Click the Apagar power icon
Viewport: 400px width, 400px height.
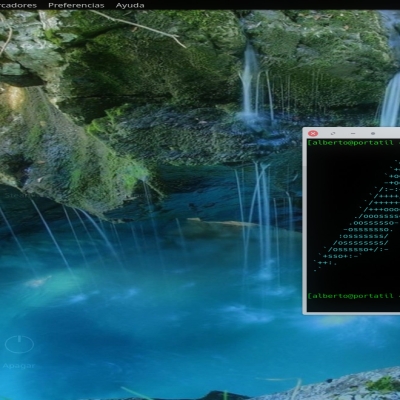tap(19, 344)
